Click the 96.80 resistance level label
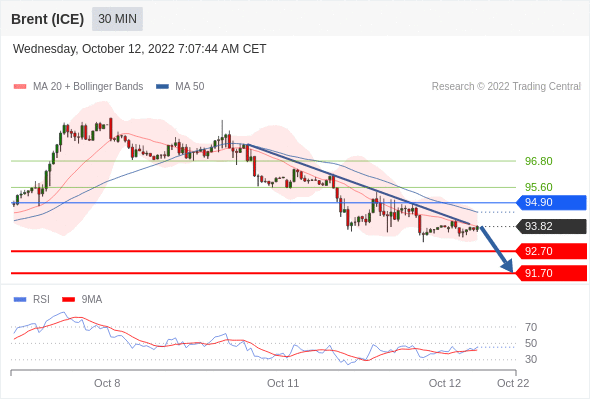 (539, 161)
